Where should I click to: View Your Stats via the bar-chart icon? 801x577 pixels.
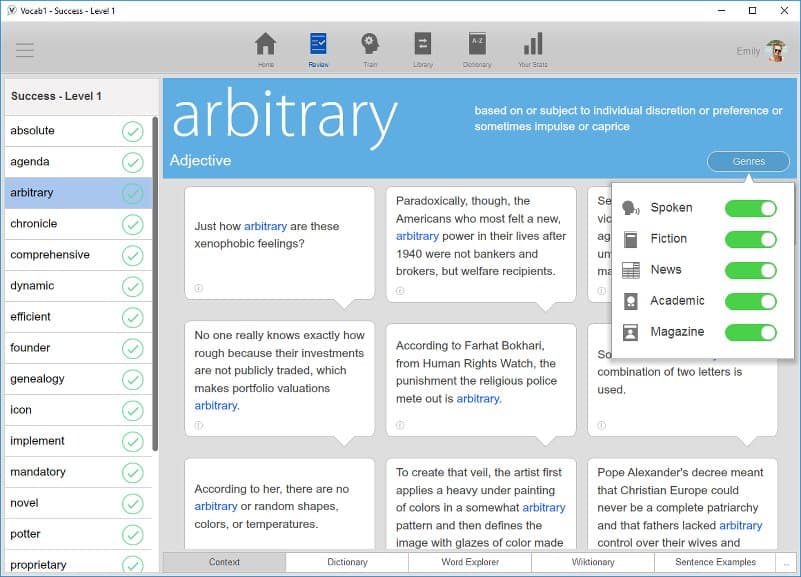point(531,45)
